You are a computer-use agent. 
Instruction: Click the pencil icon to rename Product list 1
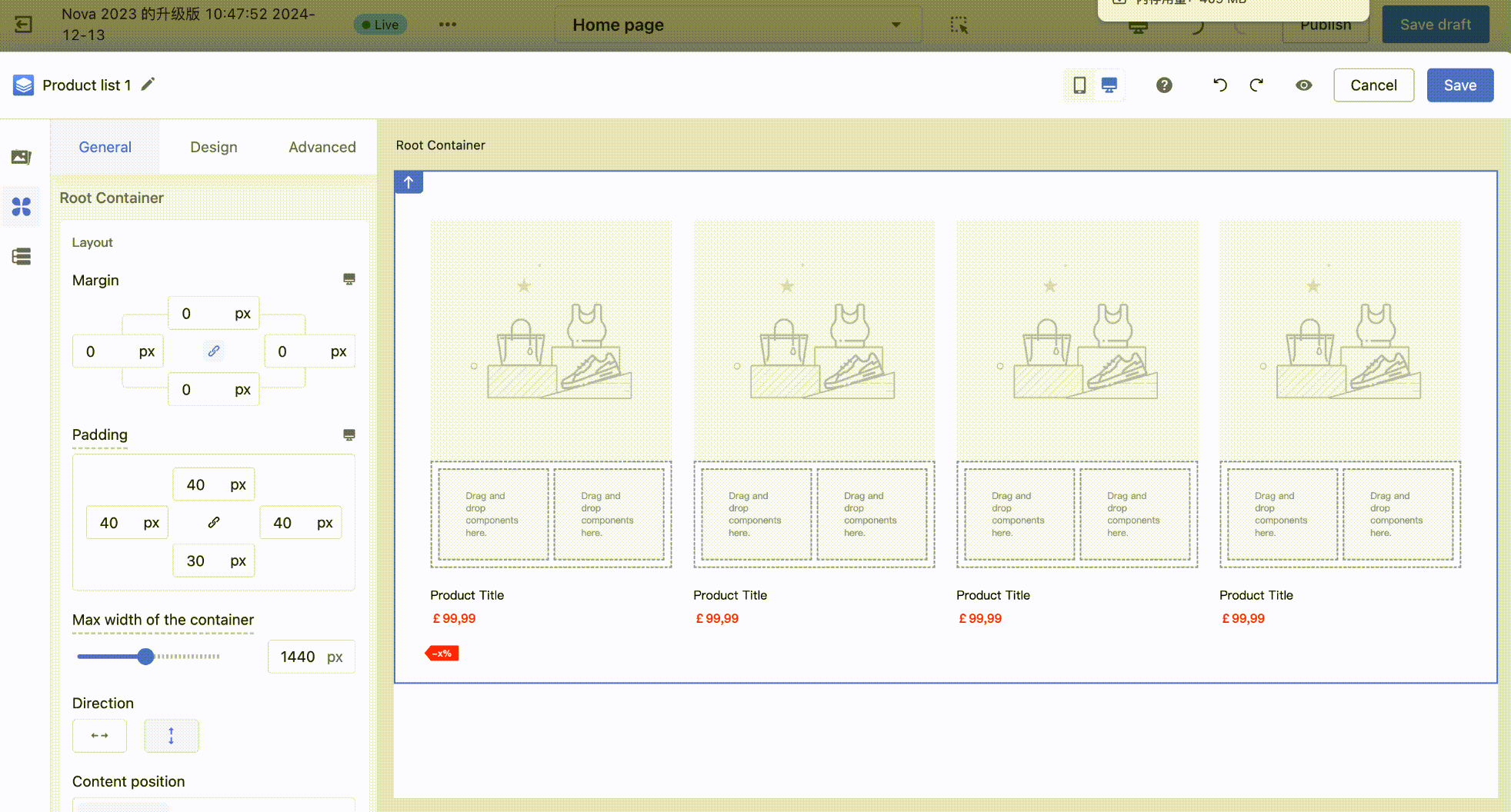[x=148, y=85]
